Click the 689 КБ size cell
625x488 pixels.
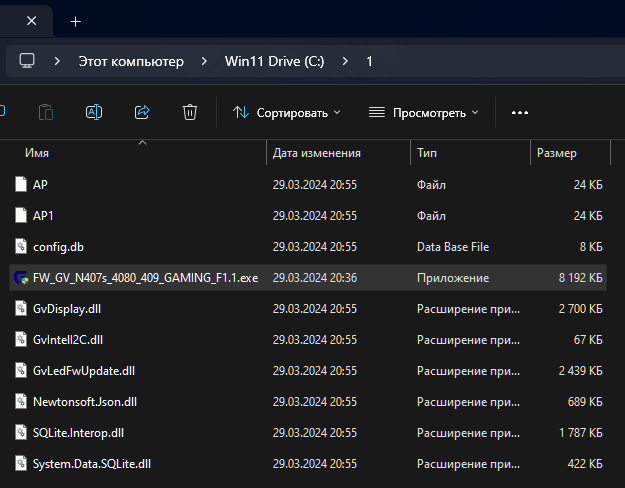(585, 402)
